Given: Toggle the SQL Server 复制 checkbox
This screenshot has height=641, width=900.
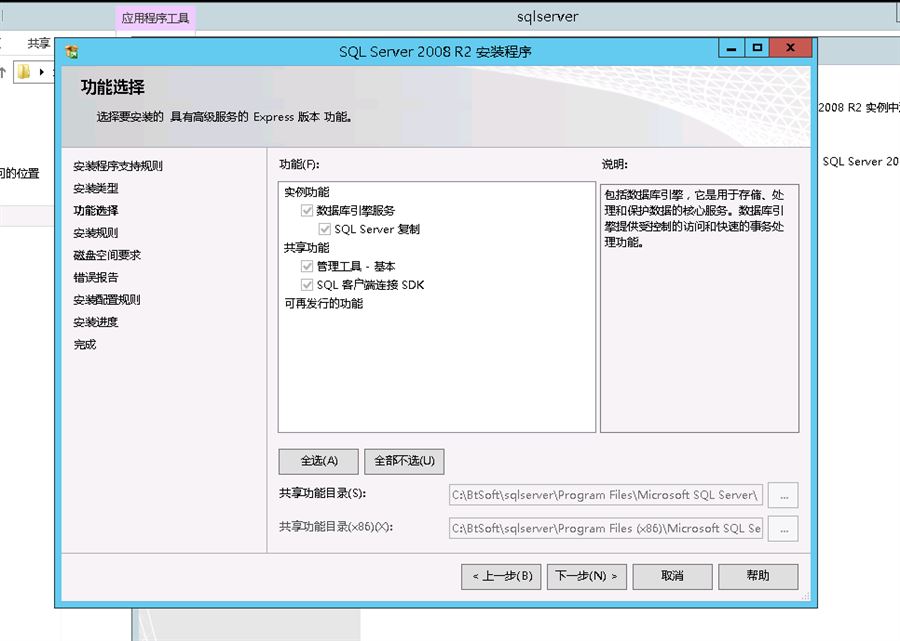Looking at the screenshot, I should click(x=325, y=229).
